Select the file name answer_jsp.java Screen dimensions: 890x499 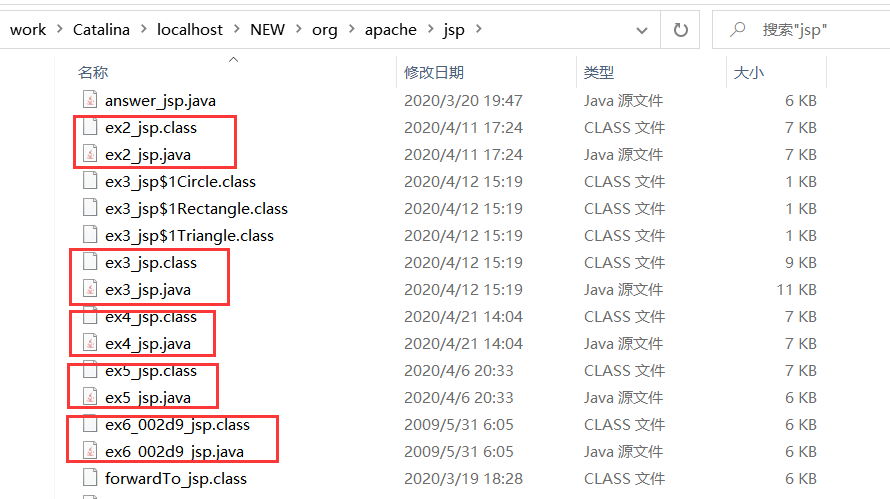[x=160, y=101]
